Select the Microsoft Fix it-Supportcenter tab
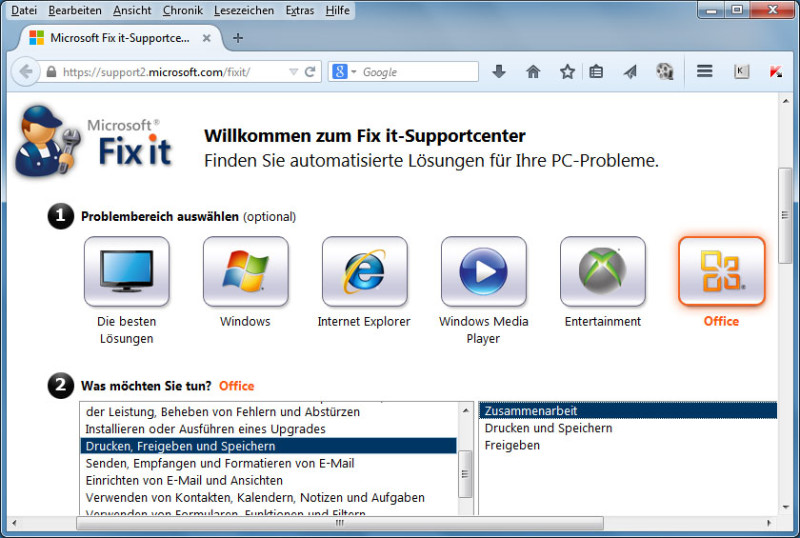 [120, 38]
